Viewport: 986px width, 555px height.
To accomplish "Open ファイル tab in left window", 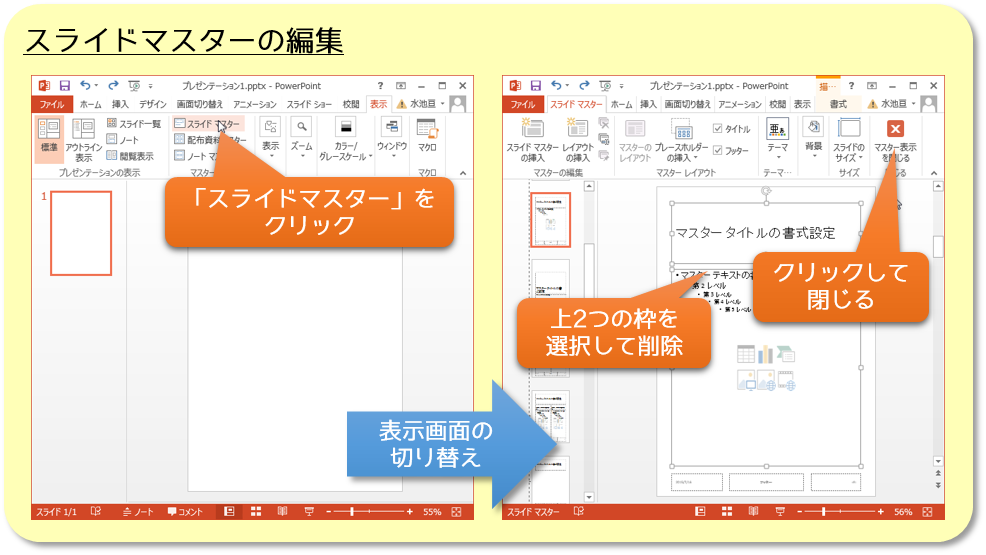I will click(52, 104).
